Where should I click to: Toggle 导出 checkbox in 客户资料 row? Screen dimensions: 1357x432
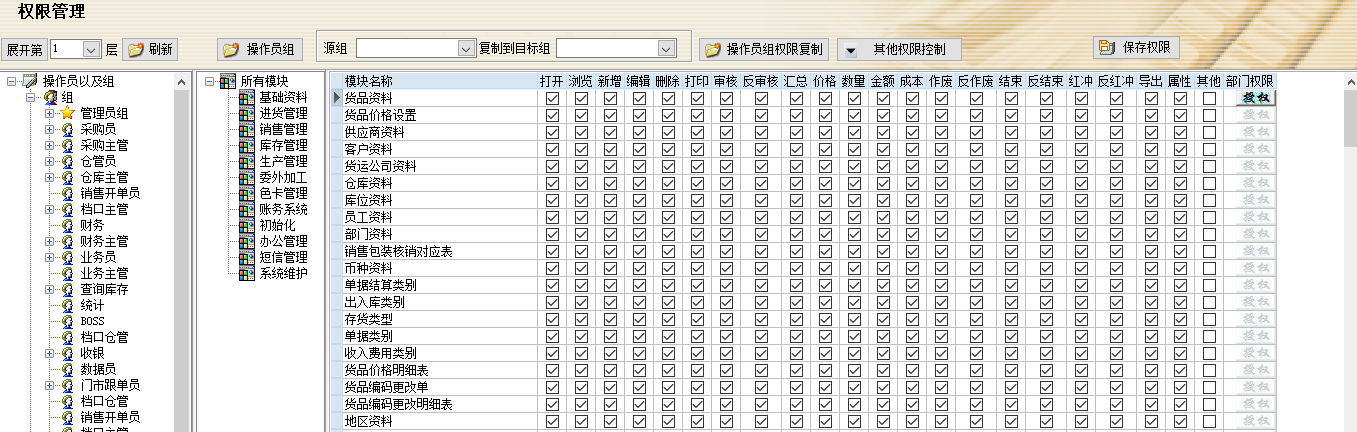tap(1152, 149)
